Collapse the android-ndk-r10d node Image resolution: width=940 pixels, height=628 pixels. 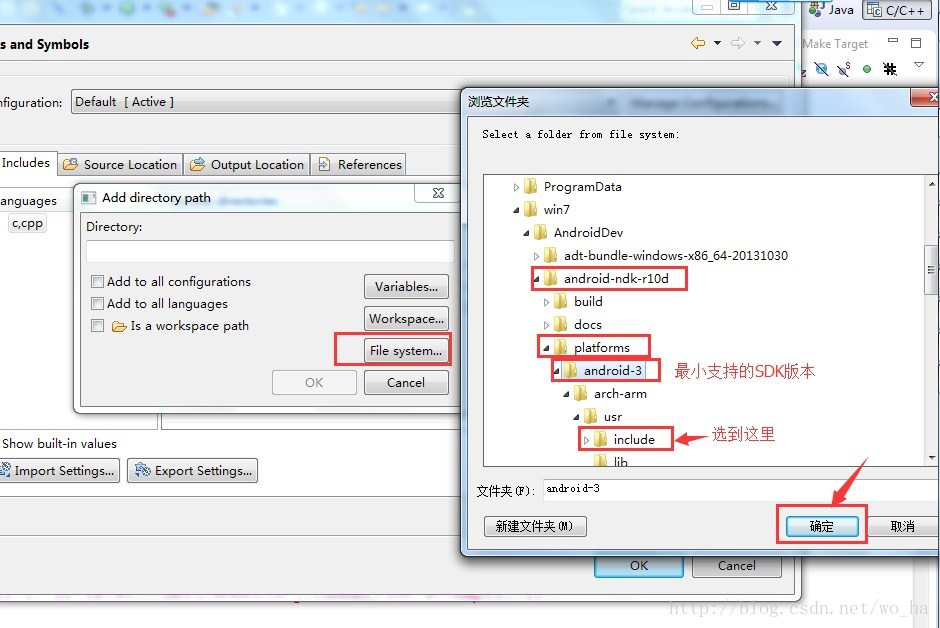coord(537,279)
